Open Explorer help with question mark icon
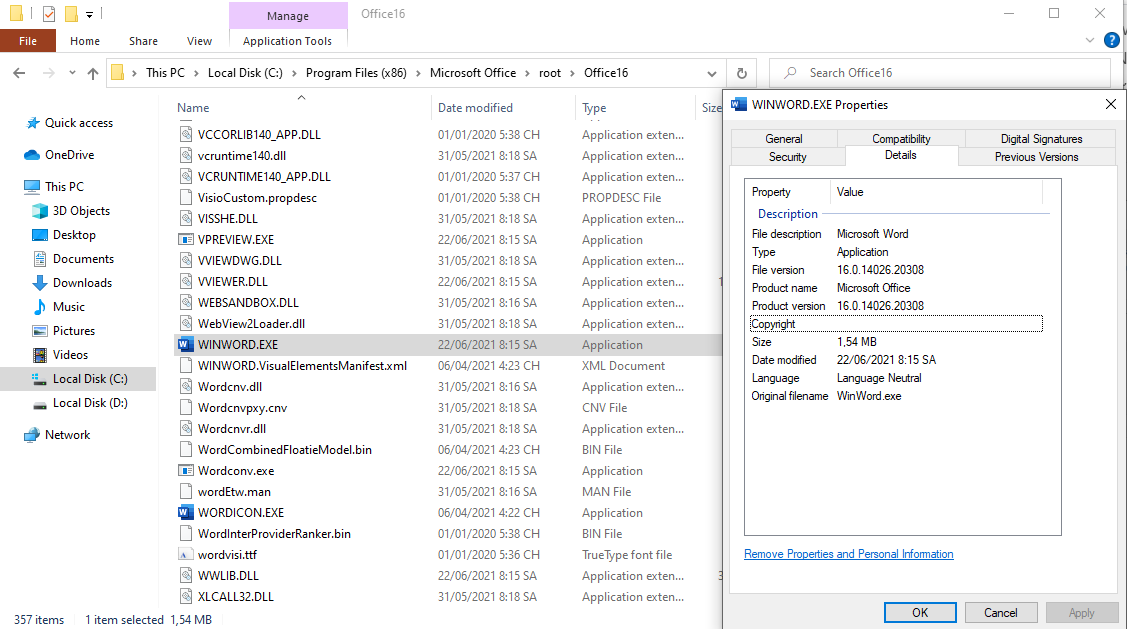 [1111, 40]
